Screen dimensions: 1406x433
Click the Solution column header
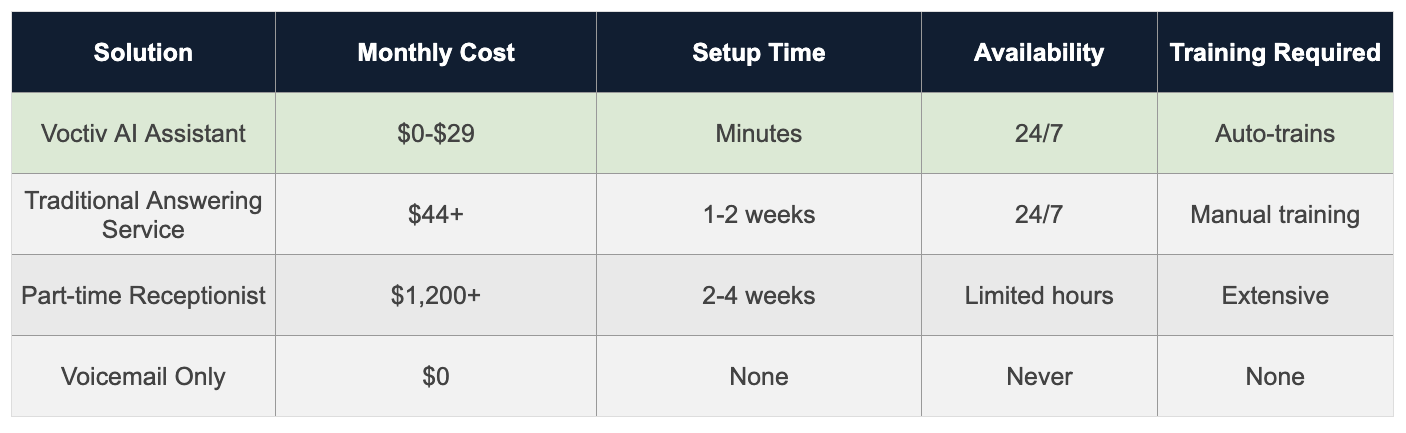pyautogui.click(x=143, y=53)
